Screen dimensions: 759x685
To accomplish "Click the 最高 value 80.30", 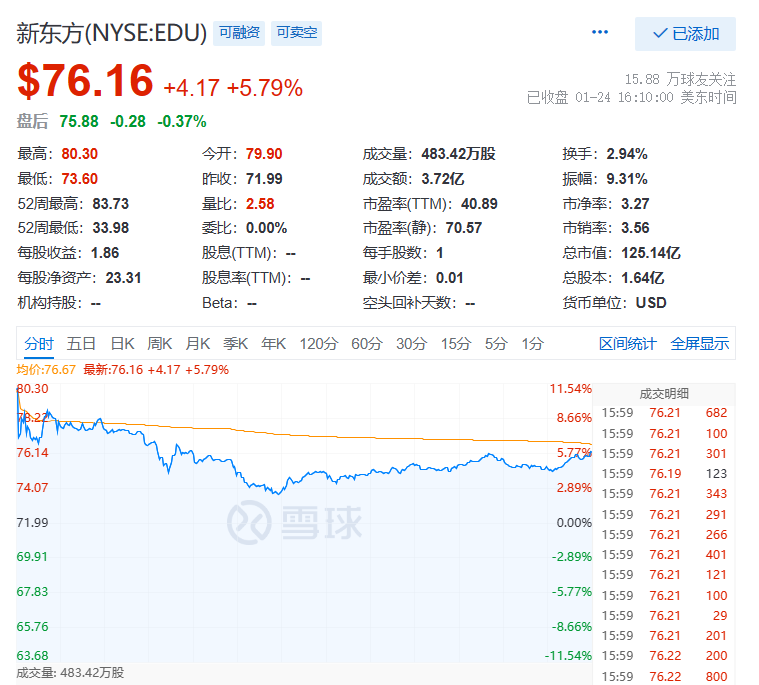I will [x=79, y=154].
